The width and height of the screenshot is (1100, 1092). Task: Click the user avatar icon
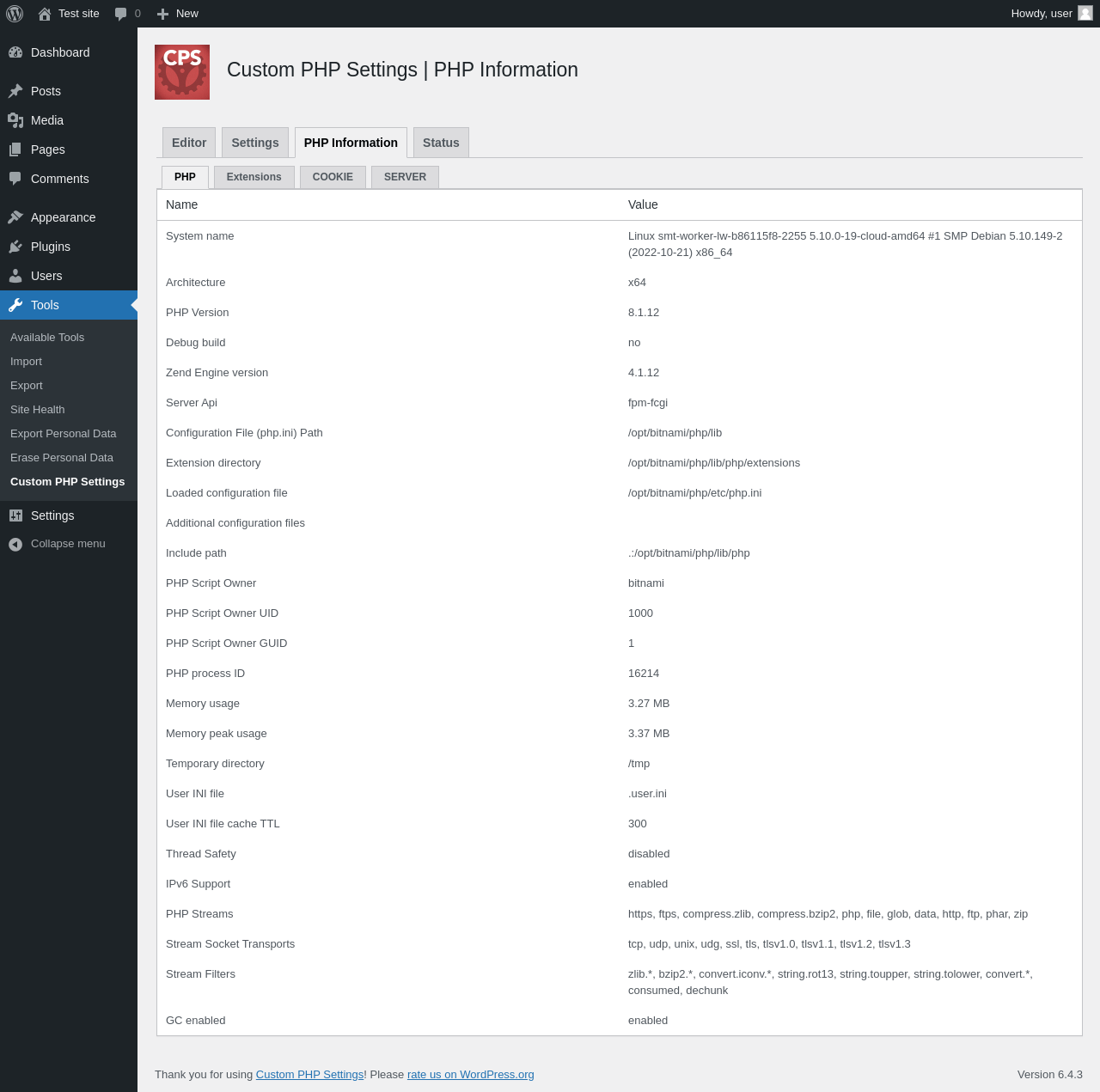pyautogui.click(x=1085, y=13)
